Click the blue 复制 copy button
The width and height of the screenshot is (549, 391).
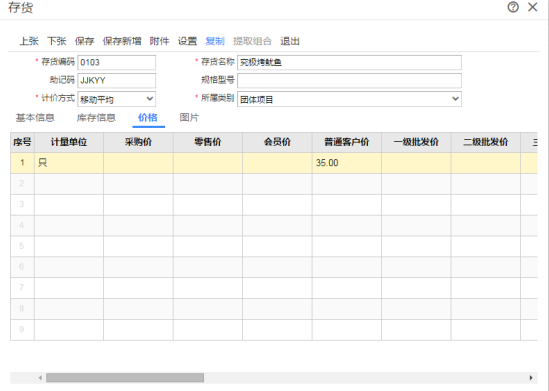[215, 41]
